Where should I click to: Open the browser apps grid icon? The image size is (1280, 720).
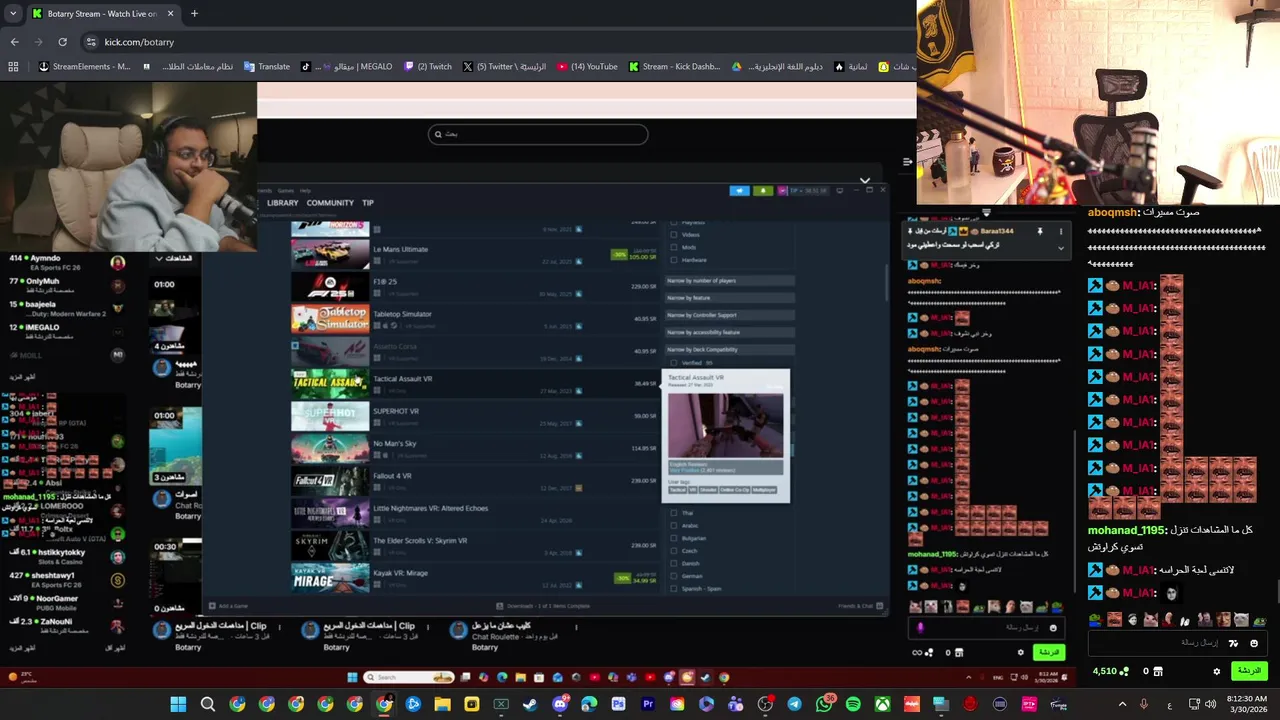(13, 67)
